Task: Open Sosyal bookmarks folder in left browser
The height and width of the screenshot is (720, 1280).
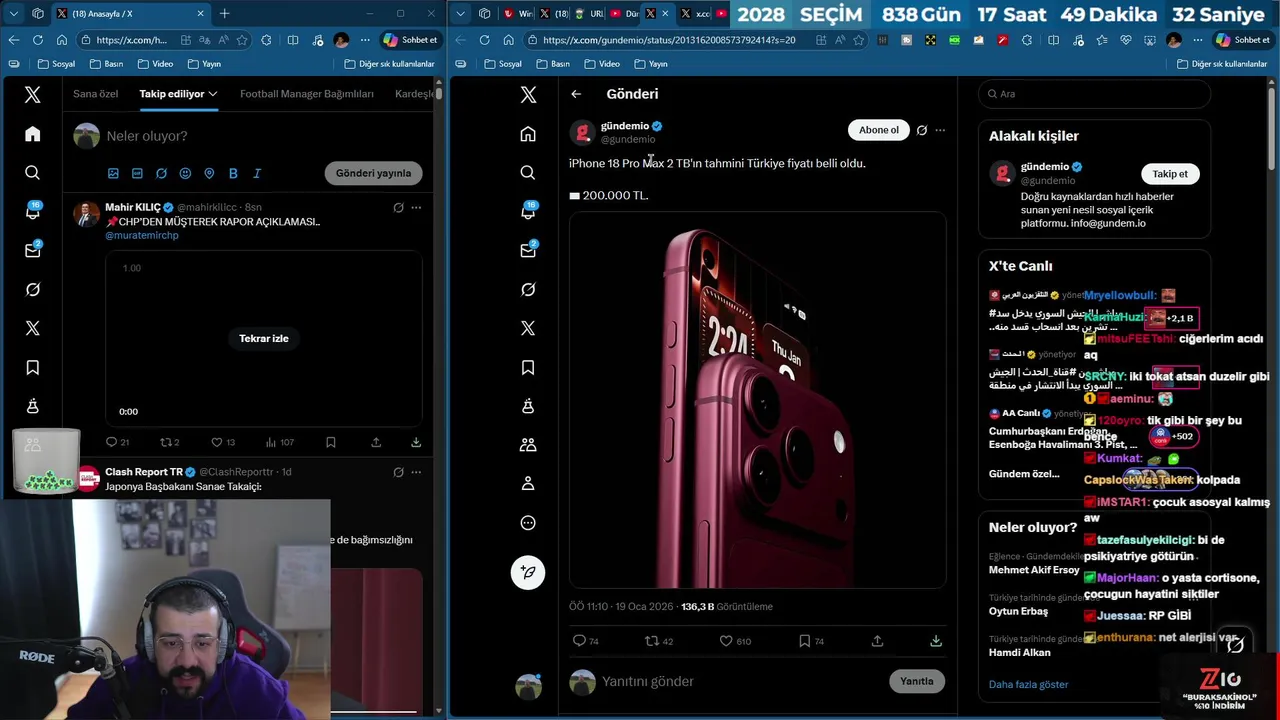Action: pyautogui.click(x=57, y=64)
